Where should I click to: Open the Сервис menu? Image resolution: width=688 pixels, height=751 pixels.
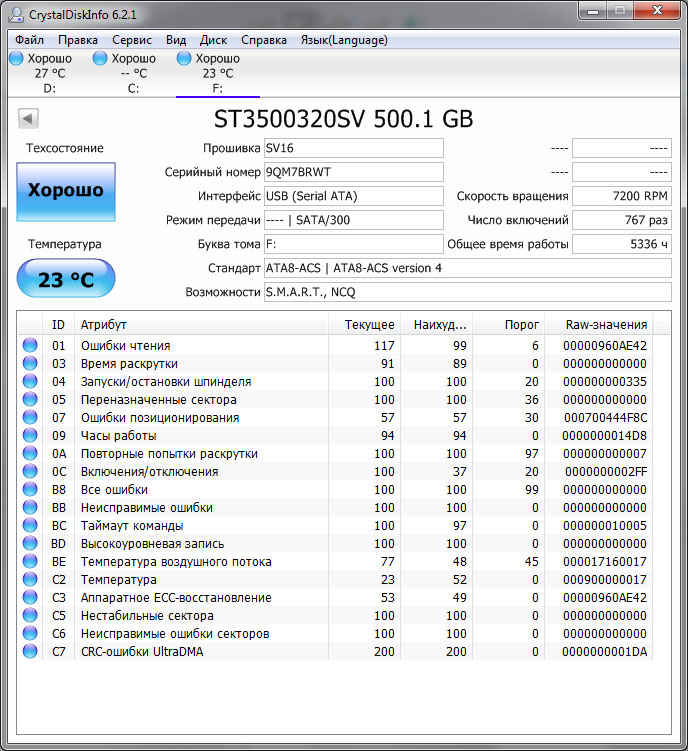[x=132, y=40]
